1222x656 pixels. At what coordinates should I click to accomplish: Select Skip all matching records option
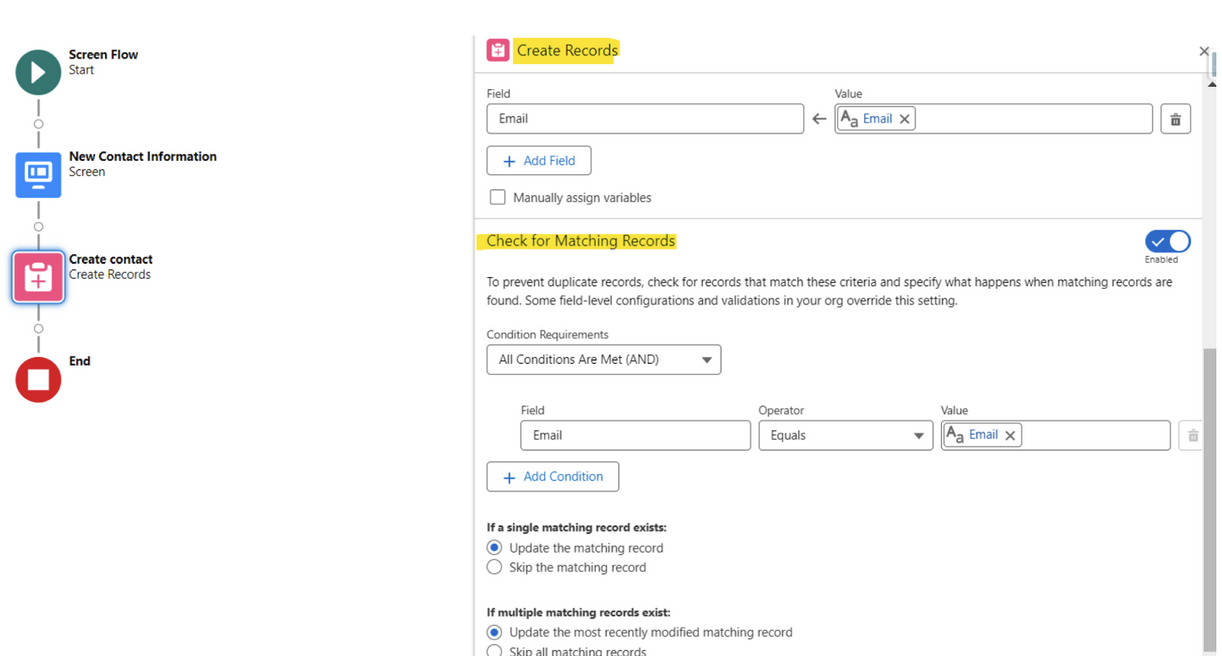coord(494,649)
